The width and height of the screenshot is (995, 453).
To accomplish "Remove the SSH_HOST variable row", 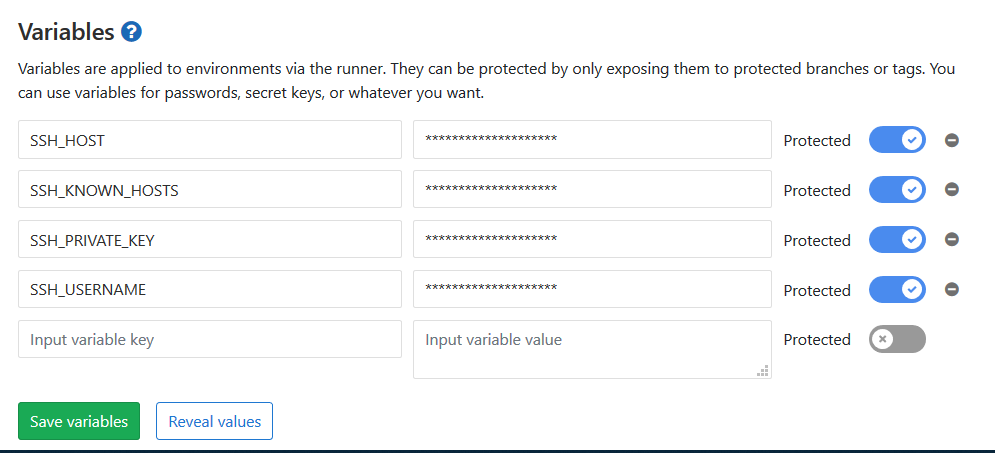I will pos(951,140).
